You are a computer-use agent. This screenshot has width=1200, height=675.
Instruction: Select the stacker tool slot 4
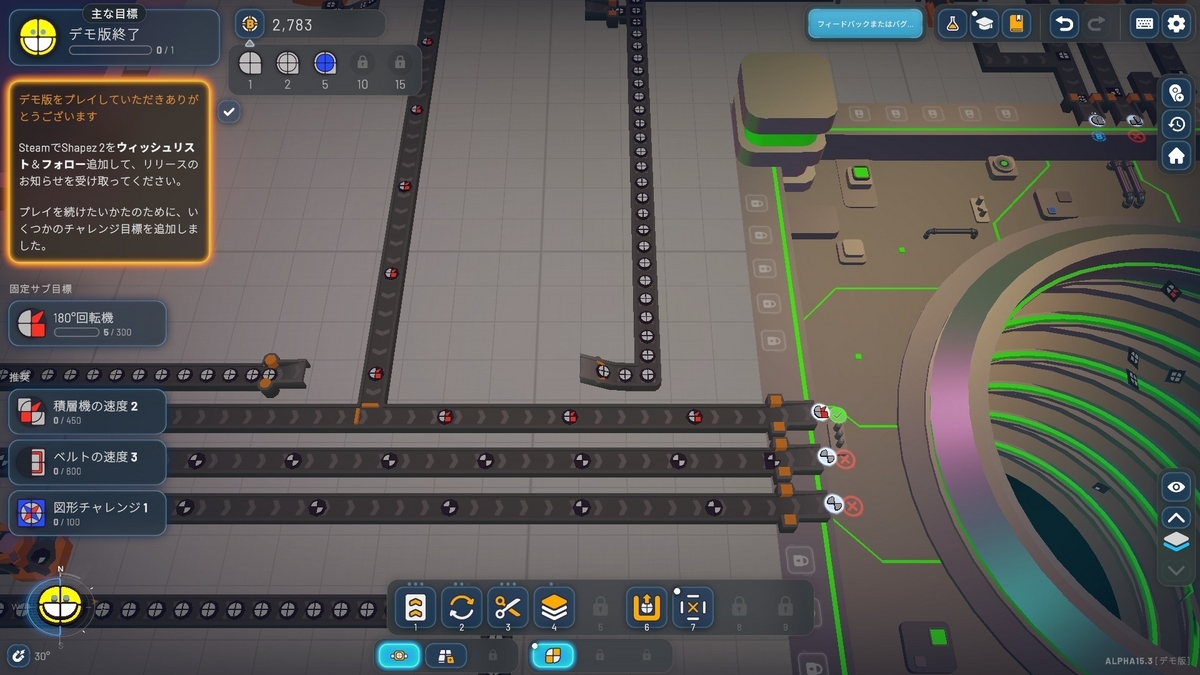(x=554, y=607)
